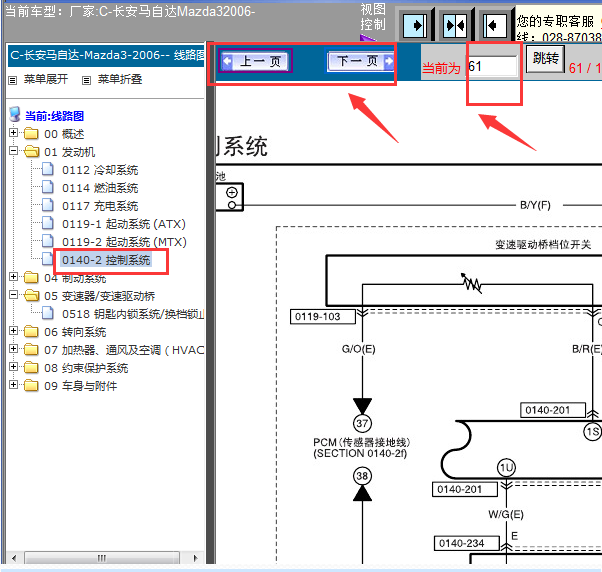Click the 00 概述 folder icon

(31, 134)
